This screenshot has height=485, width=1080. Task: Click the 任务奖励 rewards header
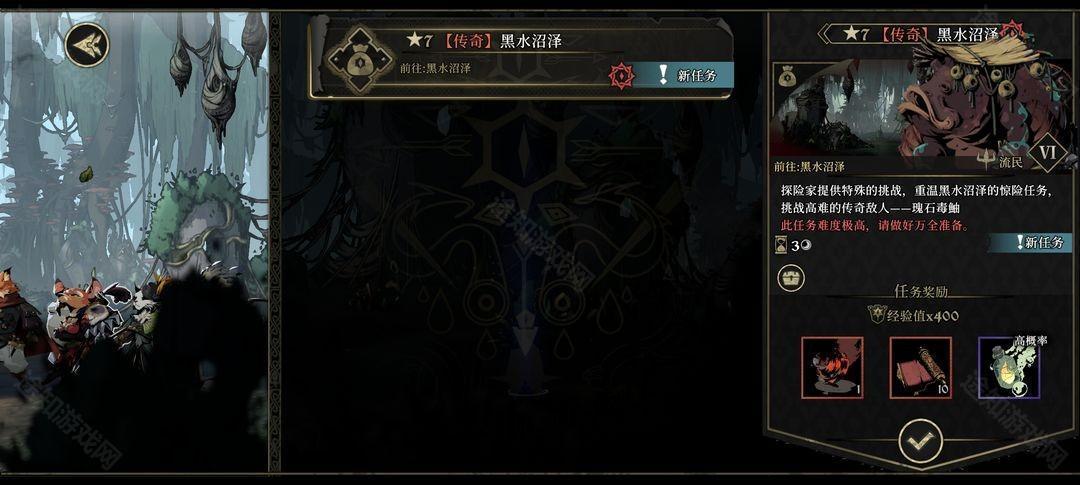(921, 291)
